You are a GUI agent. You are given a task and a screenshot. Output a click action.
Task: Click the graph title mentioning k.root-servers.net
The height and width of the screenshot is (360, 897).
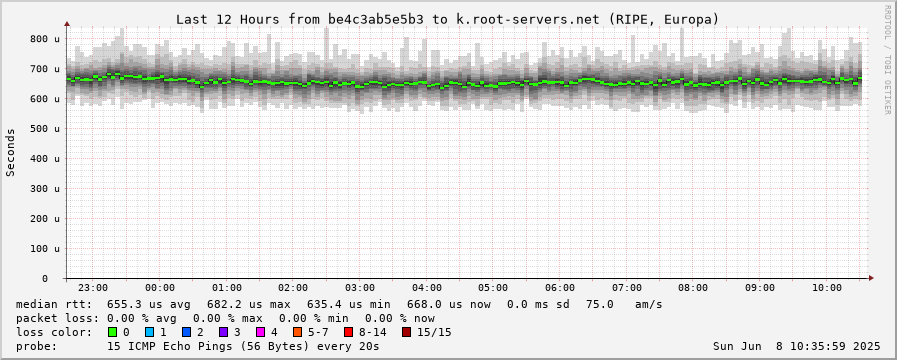[x=447, y=19]
